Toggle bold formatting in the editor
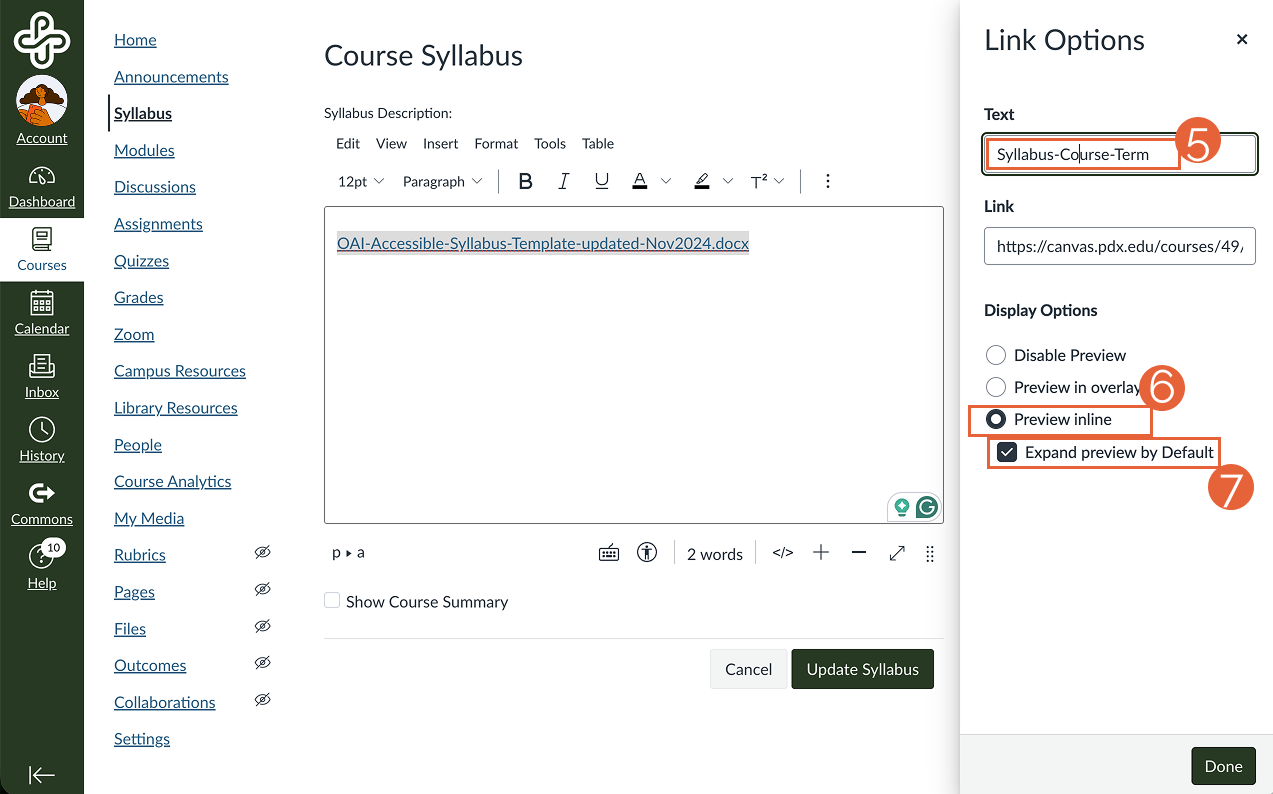 [x=524, y=181]
